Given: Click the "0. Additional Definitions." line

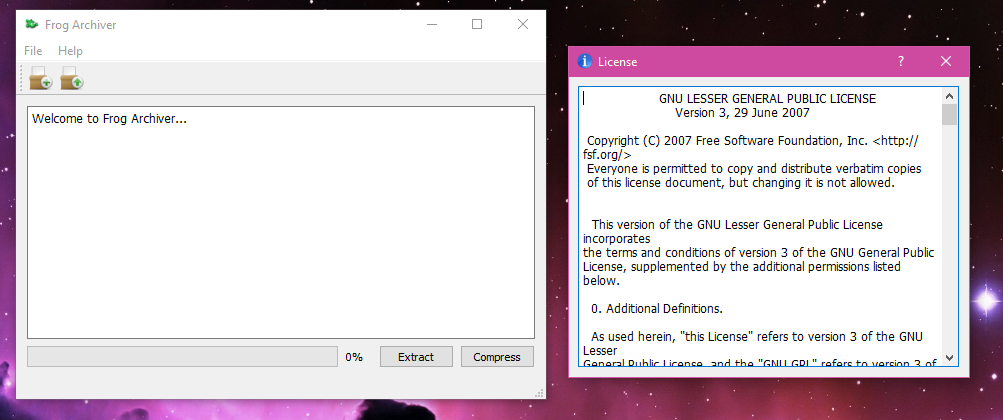Looking at the screenshot, I should point(657,309).
